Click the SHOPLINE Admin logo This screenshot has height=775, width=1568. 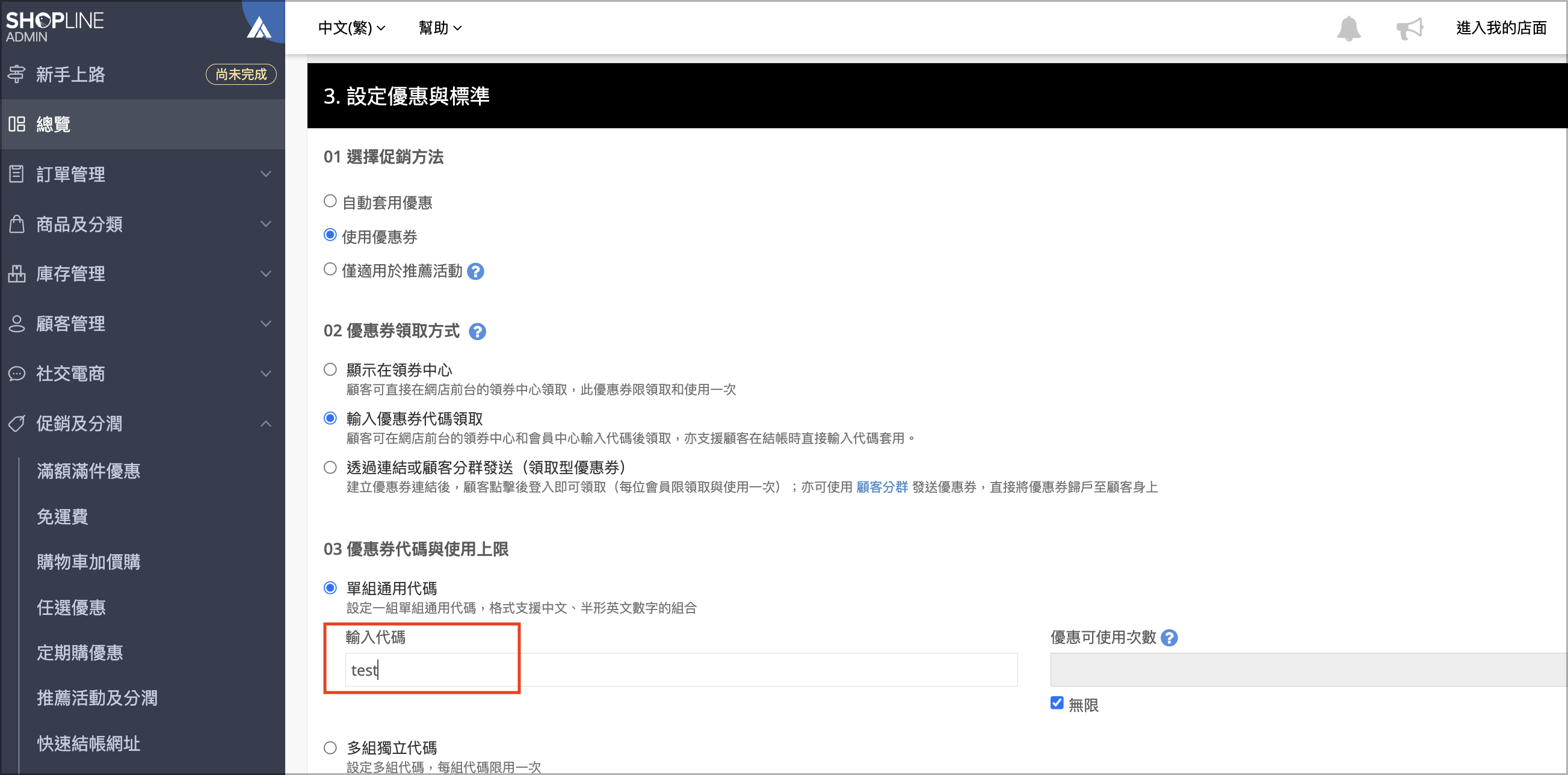tap(55, 27)
